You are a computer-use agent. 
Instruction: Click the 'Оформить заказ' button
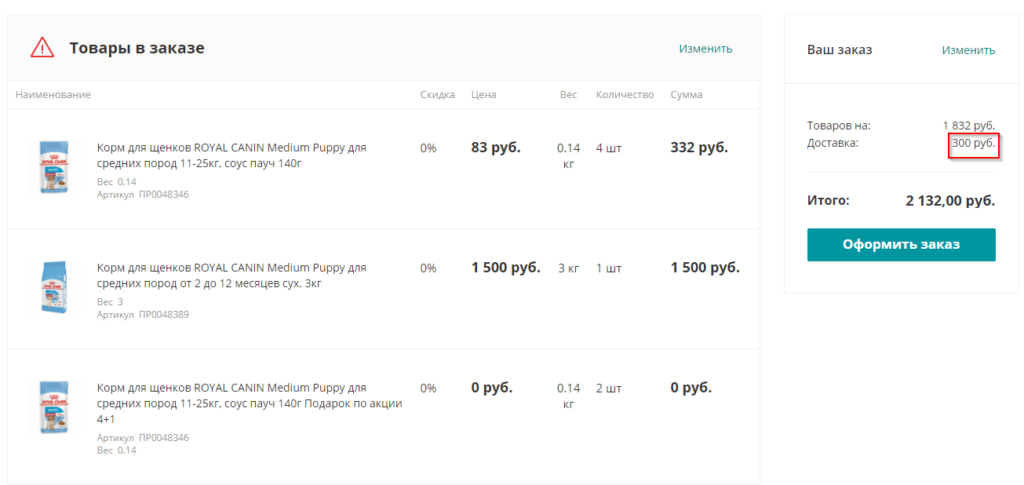pos(901,245)
